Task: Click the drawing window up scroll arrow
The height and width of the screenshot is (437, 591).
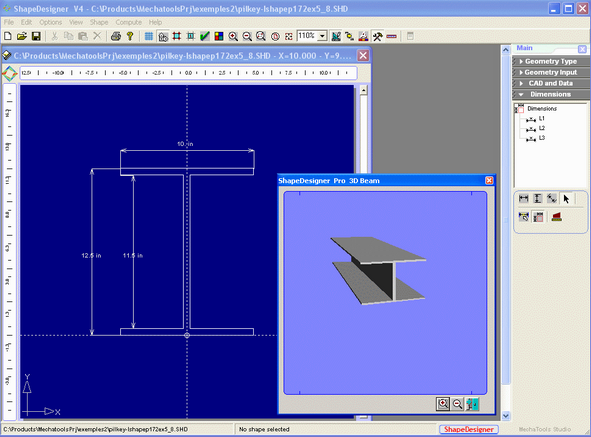Action: tap(363, 90)
